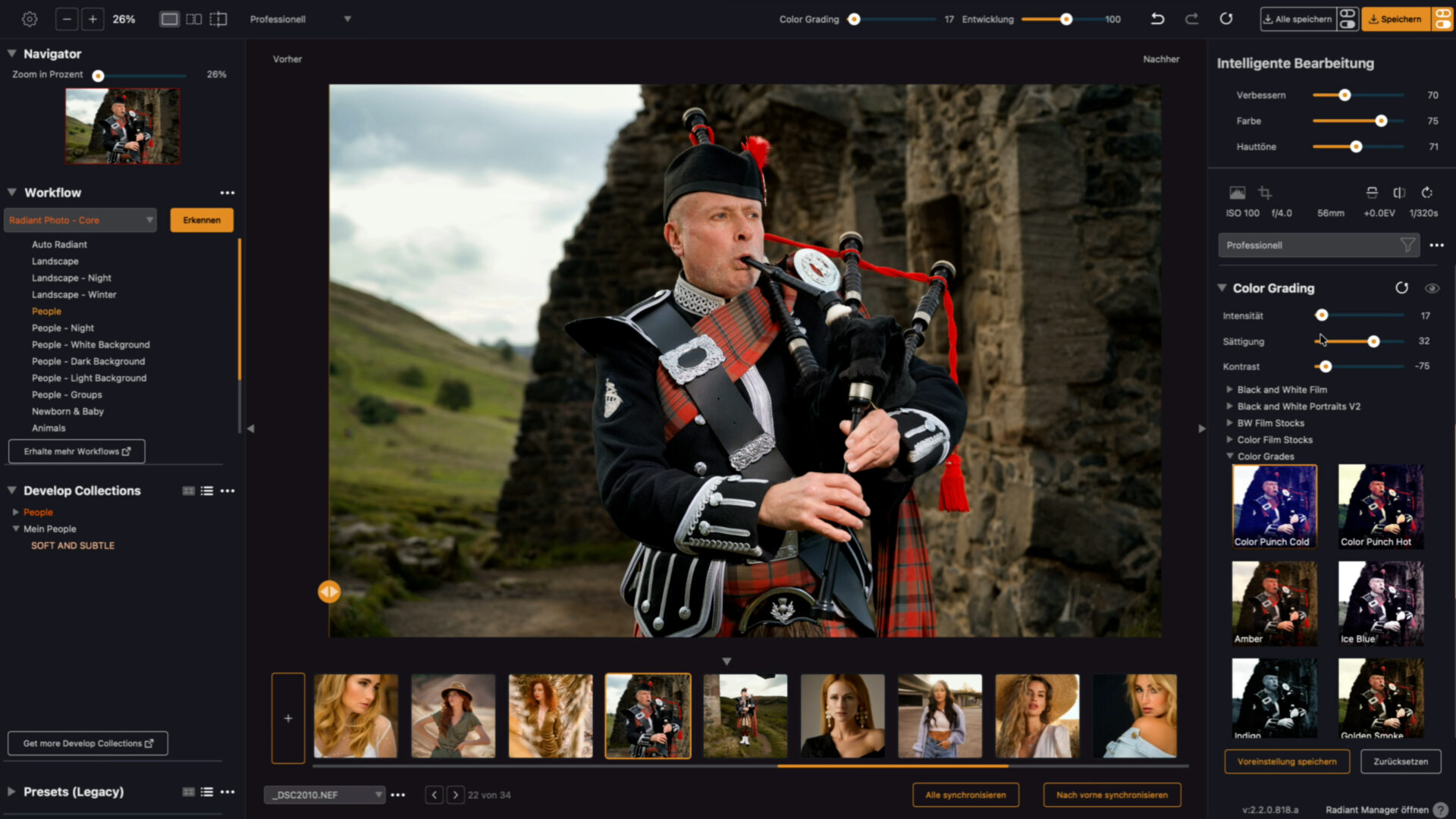
Task: Flip the image horizontally
Action: (1399, 193)
